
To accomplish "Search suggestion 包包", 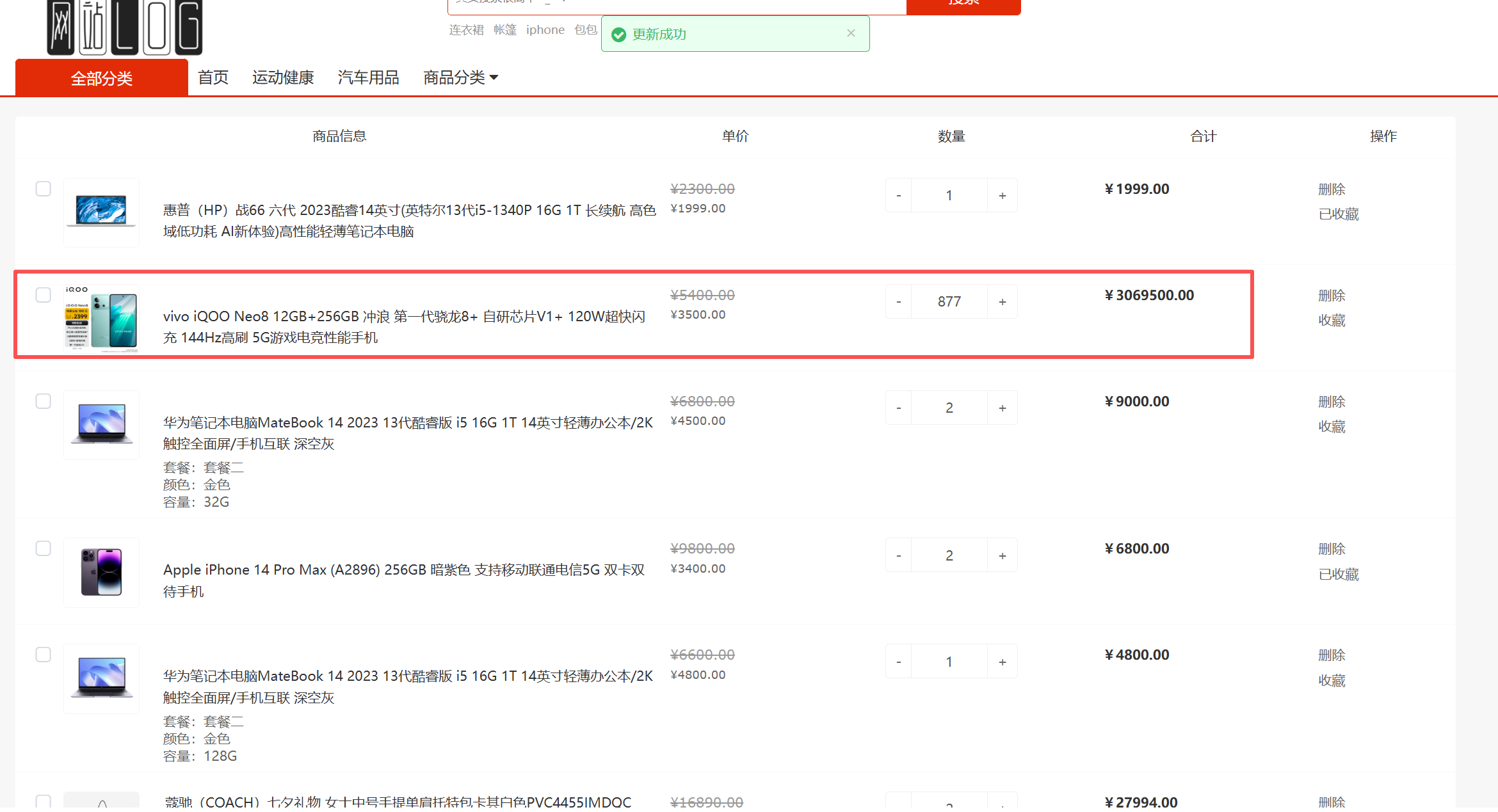I will click(x=586, y=30).
